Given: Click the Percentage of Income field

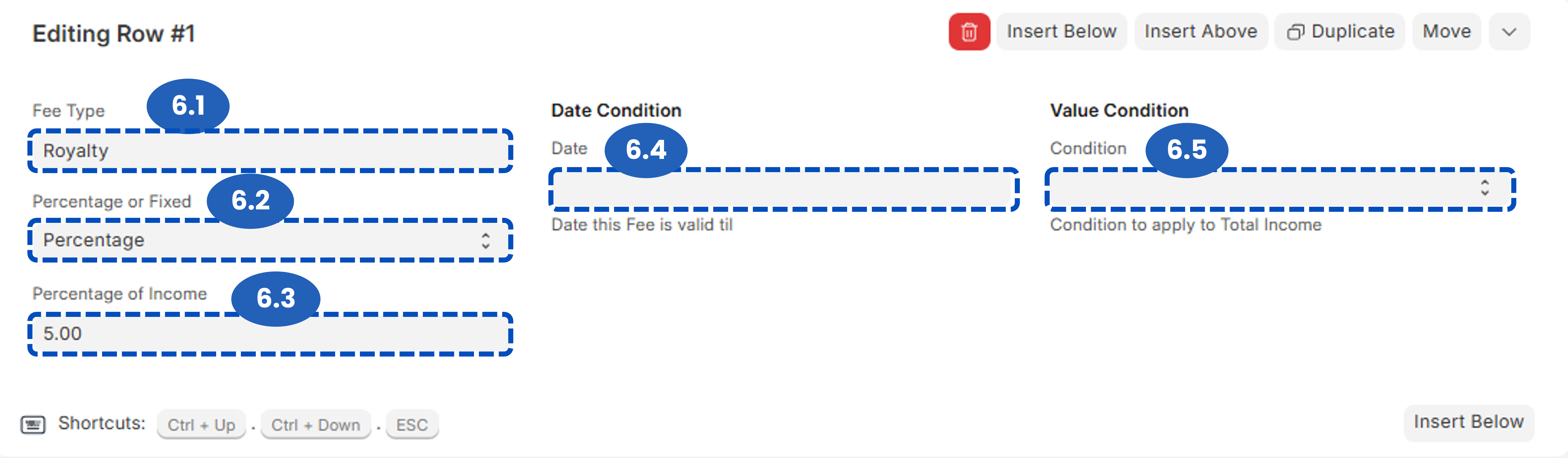Looking at the screenshot, I should click(x=270, y=334).
